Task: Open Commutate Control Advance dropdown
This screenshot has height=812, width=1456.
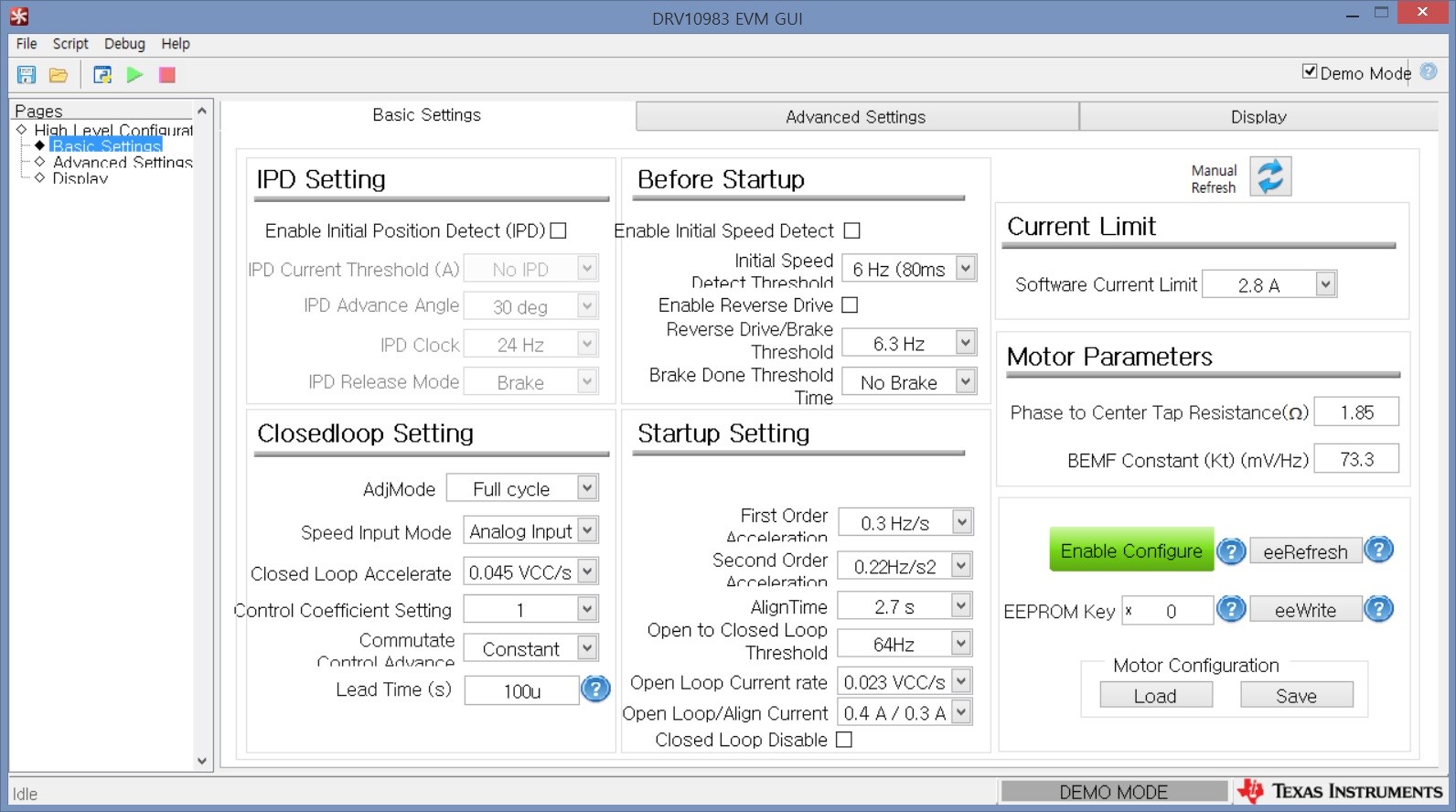Action: tap(530, 648)
